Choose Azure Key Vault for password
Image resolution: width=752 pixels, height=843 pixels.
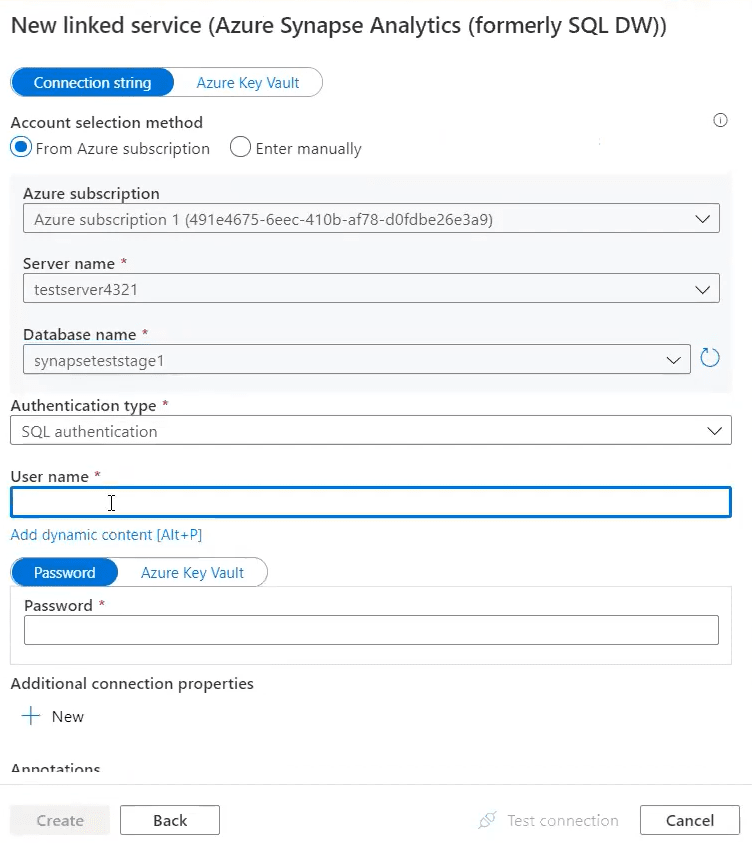point(192,573)
